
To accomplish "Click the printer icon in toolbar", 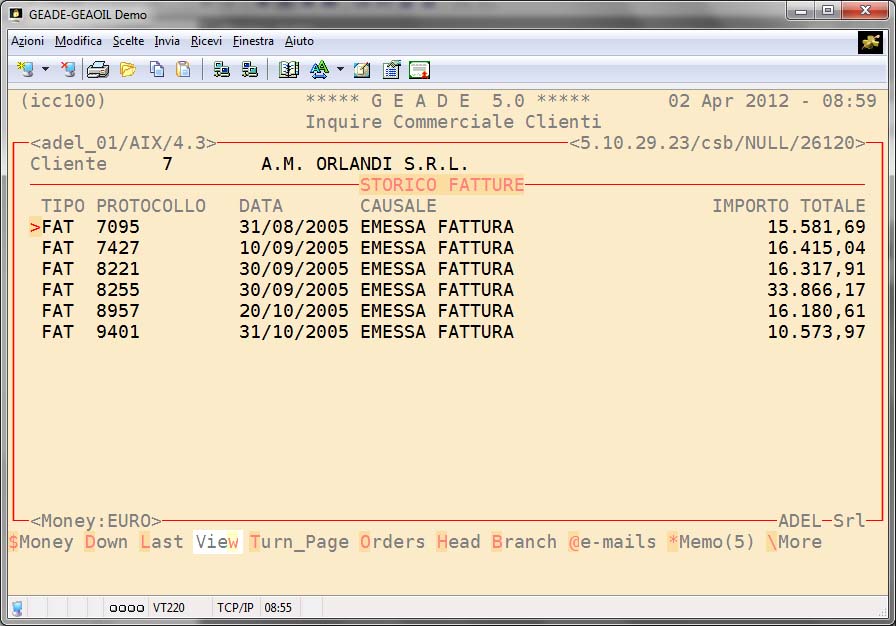I will click(x=97, y=69).
